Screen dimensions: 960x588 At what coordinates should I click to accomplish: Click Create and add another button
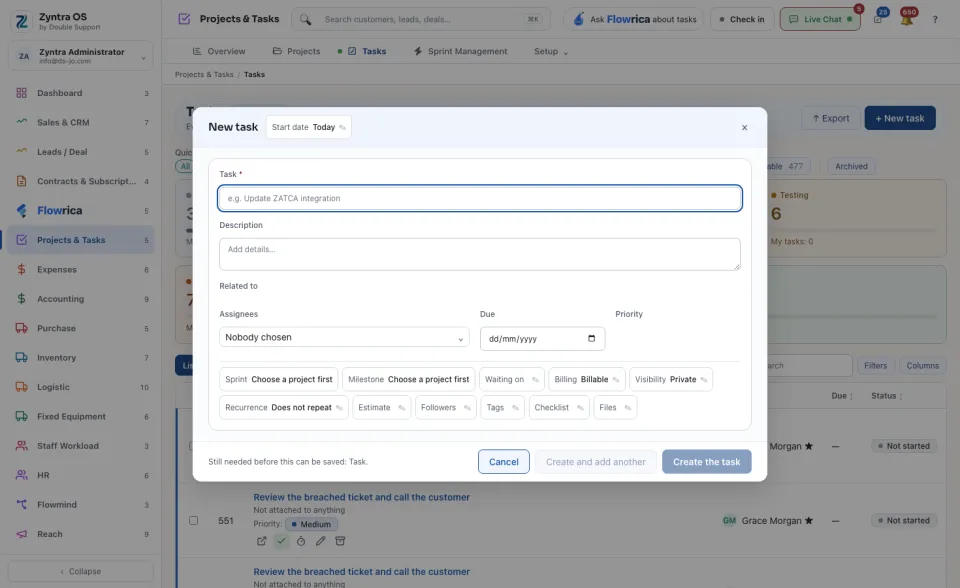[596, 462]
